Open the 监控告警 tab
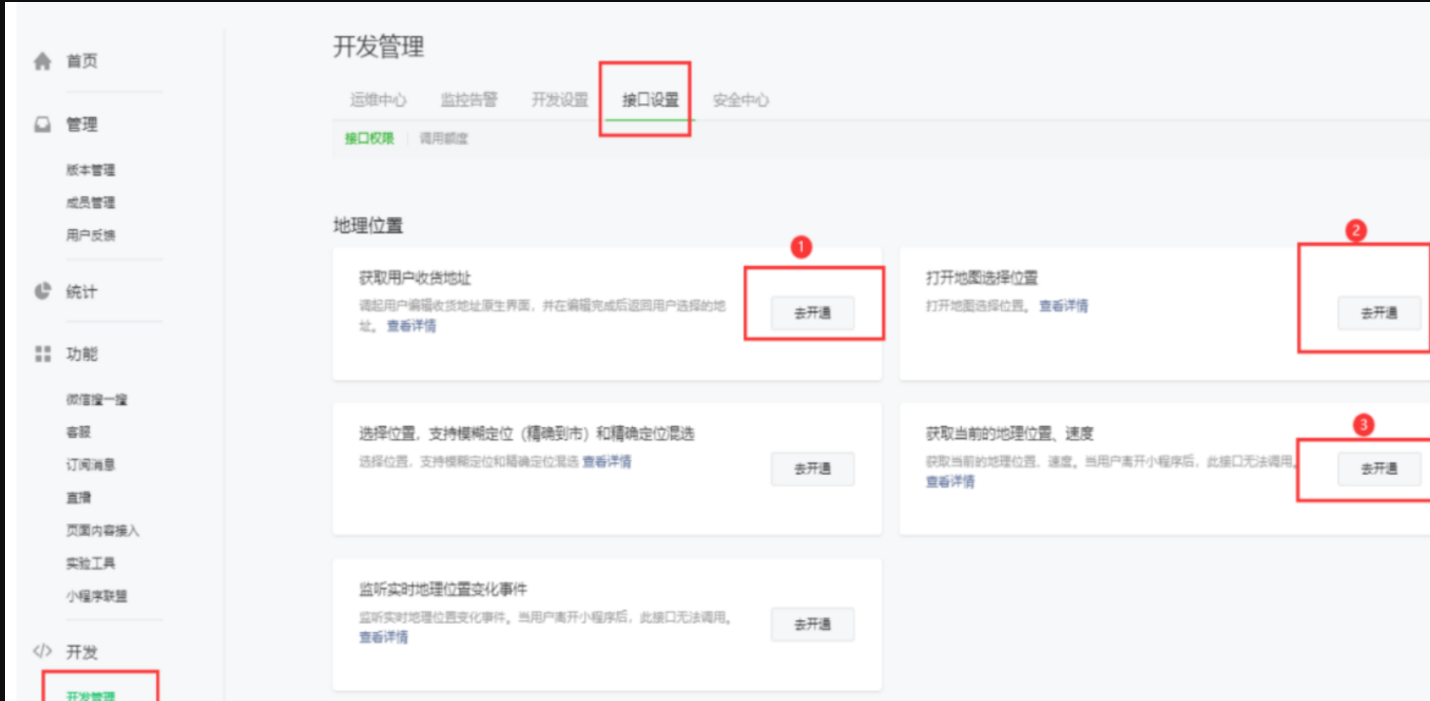 (x=469, y=100)
